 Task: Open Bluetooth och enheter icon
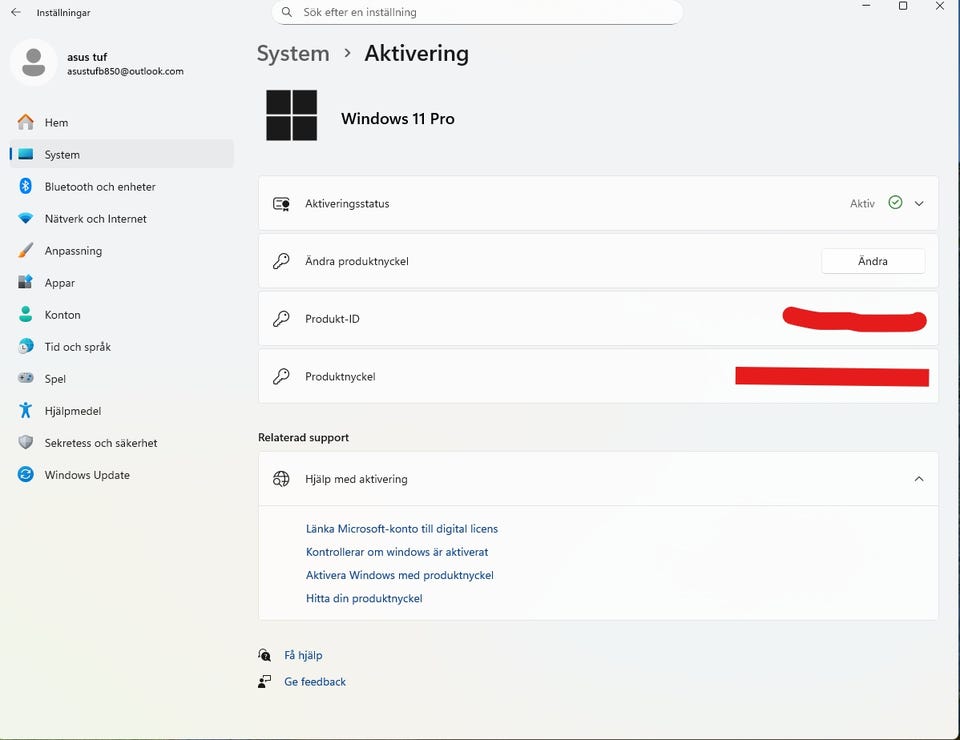pos(26,186)
